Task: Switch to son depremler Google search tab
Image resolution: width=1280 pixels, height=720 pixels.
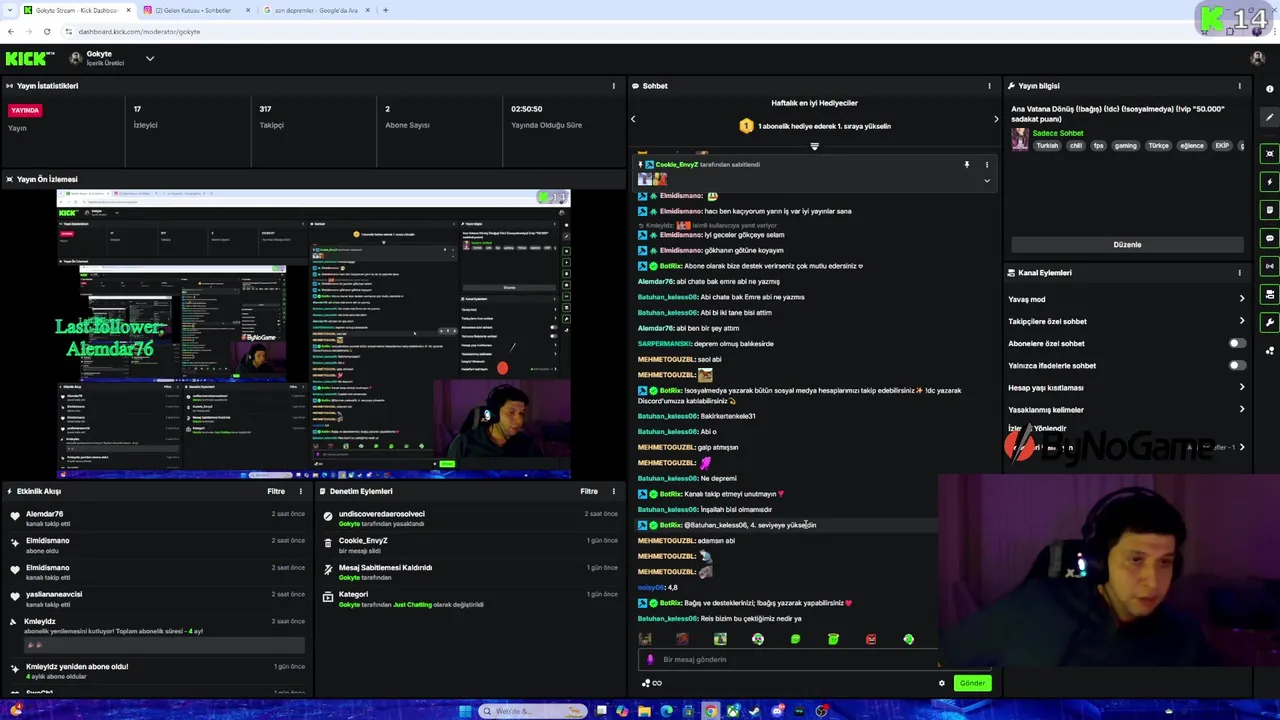Action: tap(315, 10)
